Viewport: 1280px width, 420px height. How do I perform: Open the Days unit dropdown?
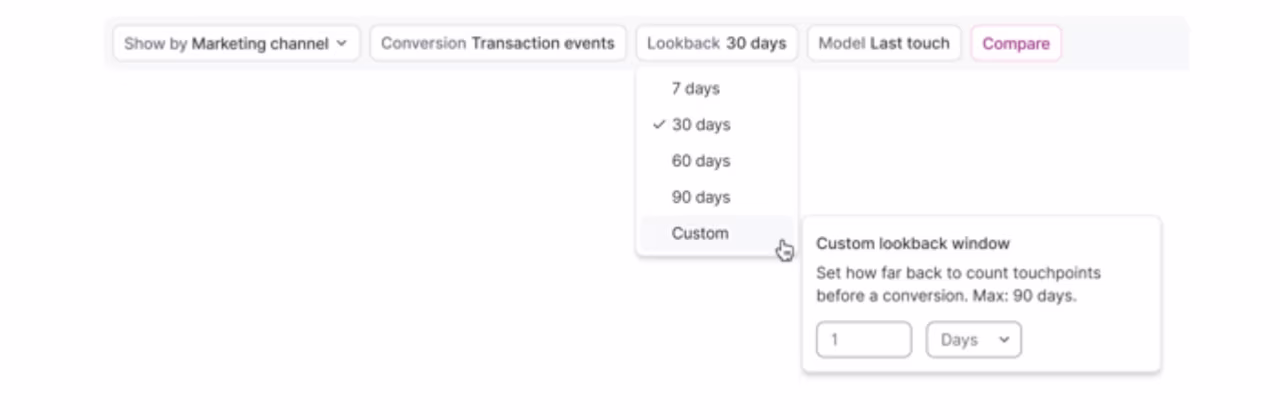pos(974,340)
